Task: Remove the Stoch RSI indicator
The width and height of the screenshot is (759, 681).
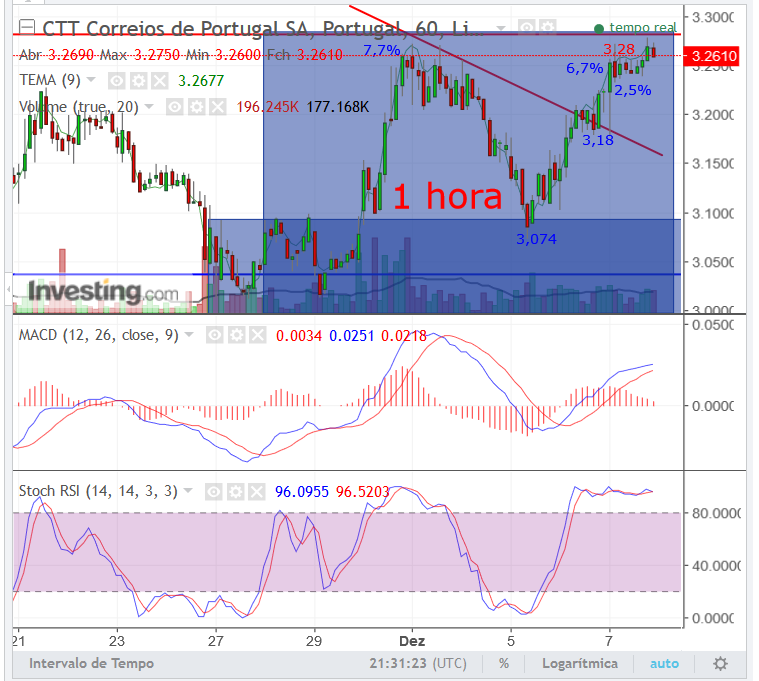Action: (x=257, y=492)
